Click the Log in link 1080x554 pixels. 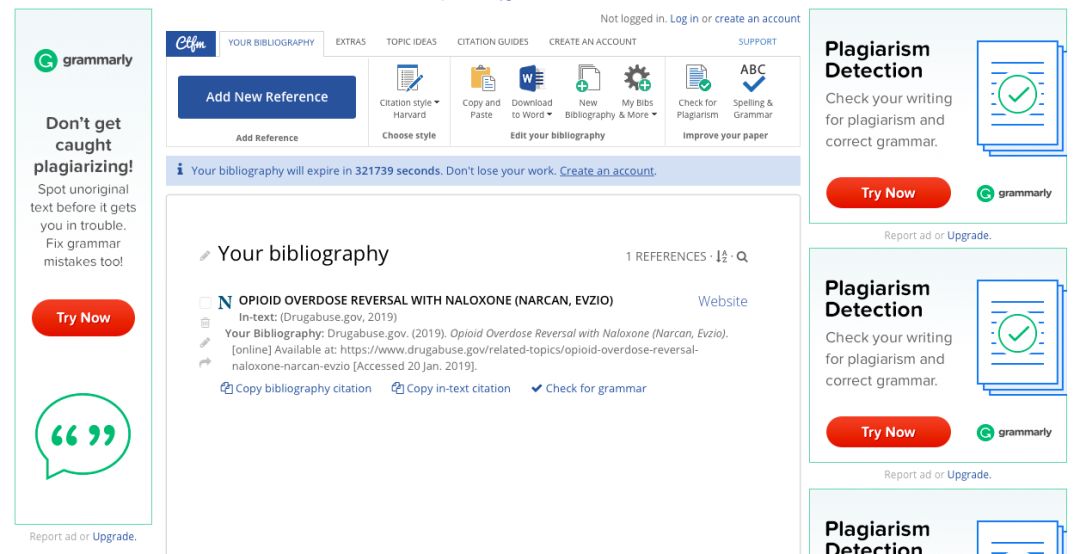(x=684, y=19)
